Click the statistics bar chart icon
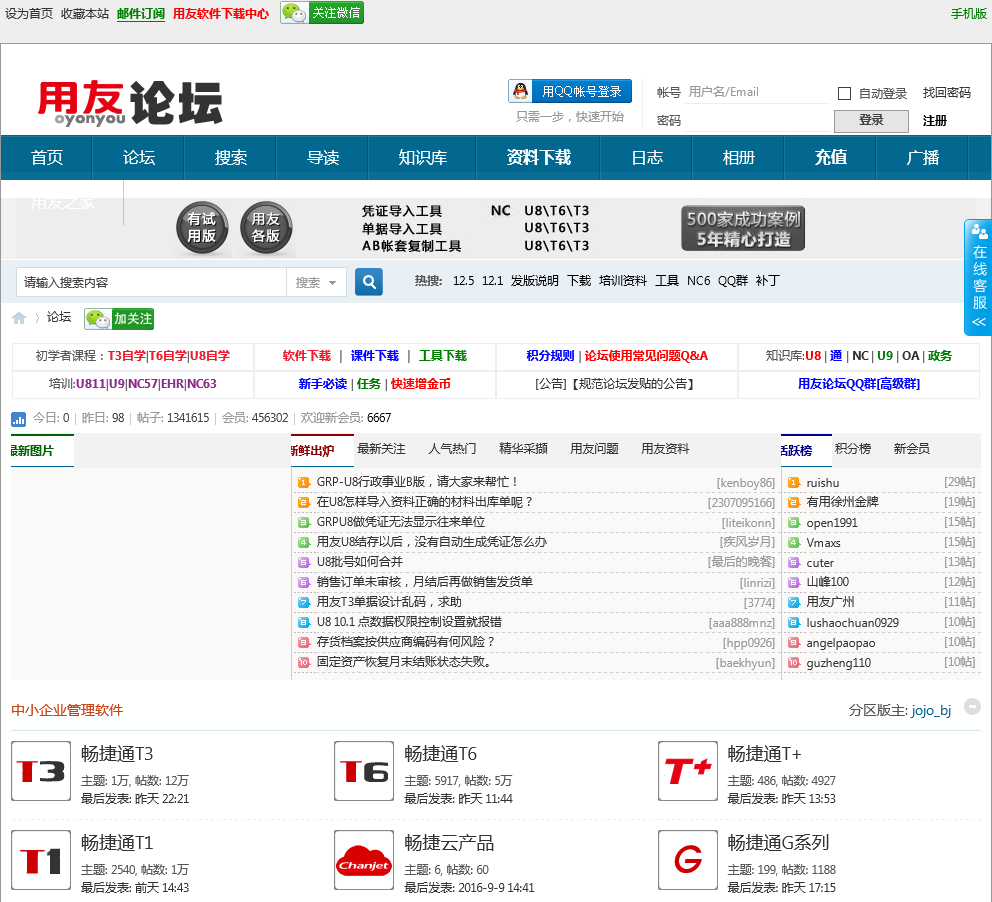Image resolution: width=992 pixels, height=902 pixels. [18, 419]
